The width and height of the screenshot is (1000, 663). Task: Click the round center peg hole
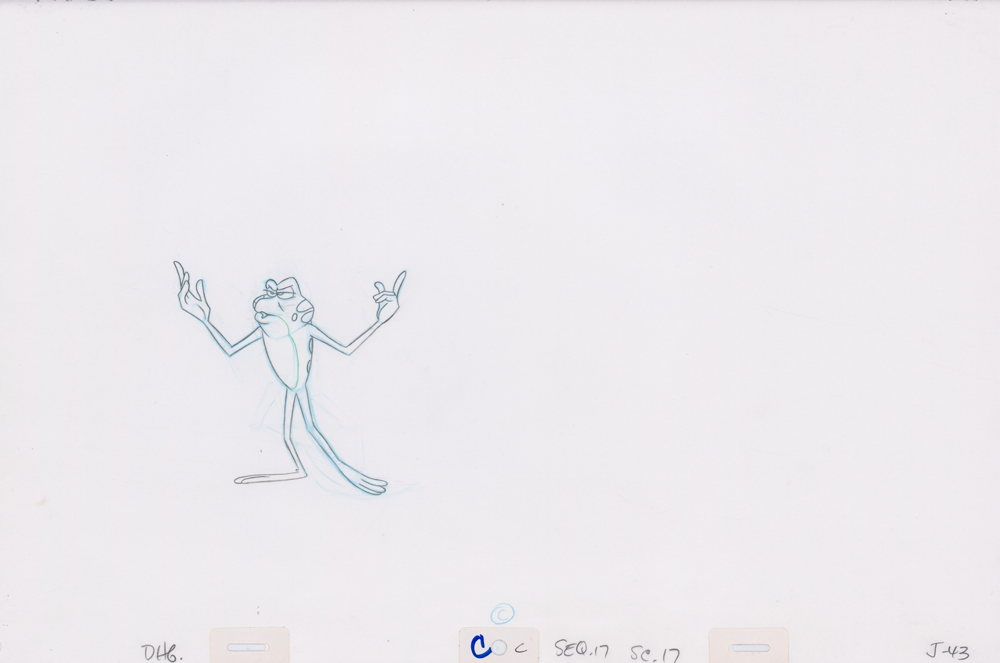tap(499, 648)
